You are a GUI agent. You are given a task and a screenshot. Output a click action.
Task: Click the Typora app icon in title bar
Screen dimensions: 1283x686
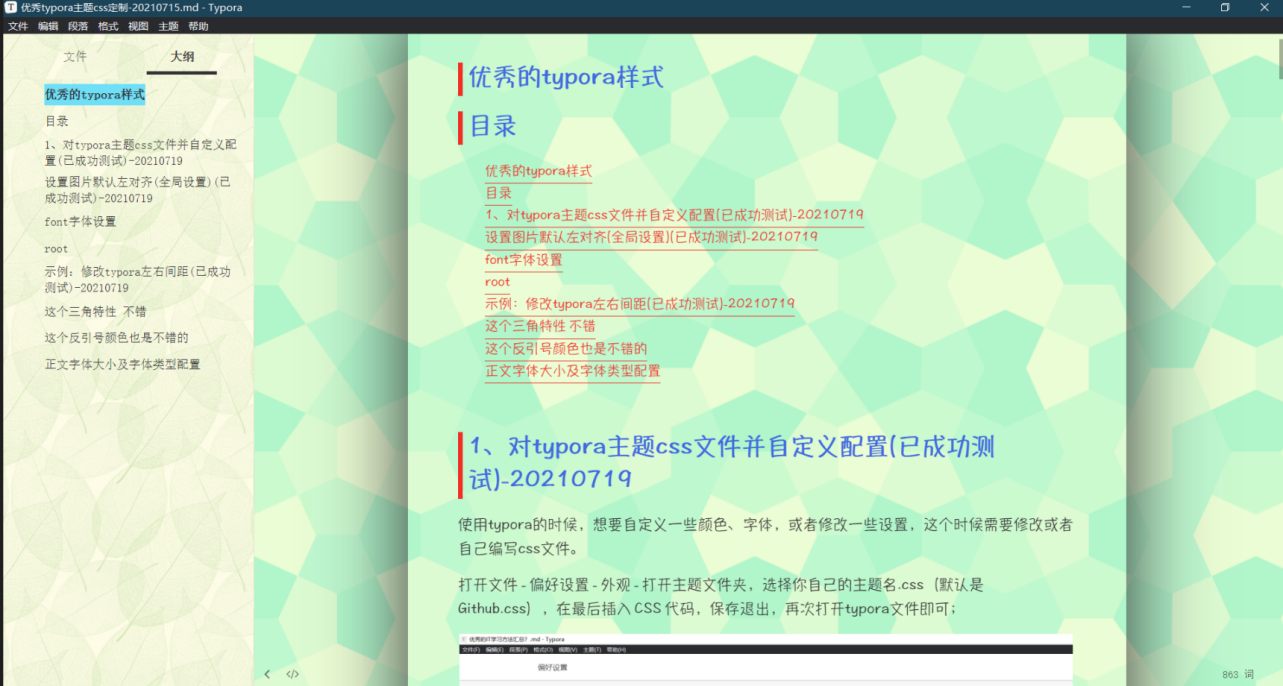[x=9, y=7]
